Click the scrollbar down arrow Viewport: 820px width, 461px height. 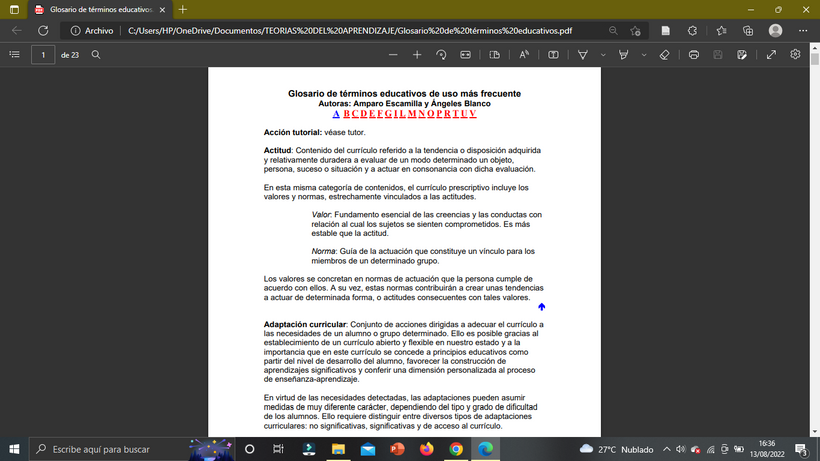815,432
